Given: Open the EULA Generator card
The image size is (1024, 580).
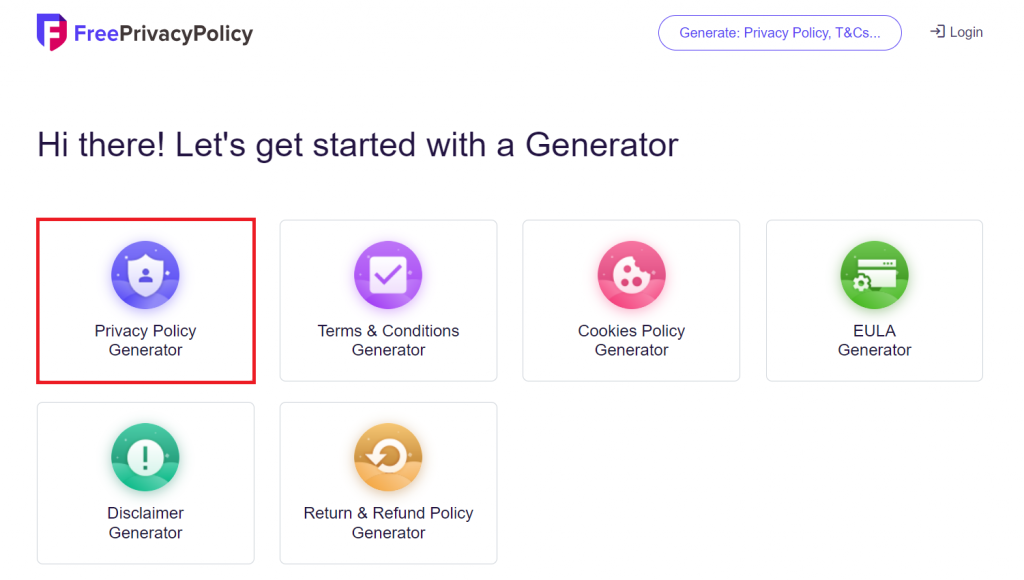Looking at the screenshot, I should click(873, 300).
